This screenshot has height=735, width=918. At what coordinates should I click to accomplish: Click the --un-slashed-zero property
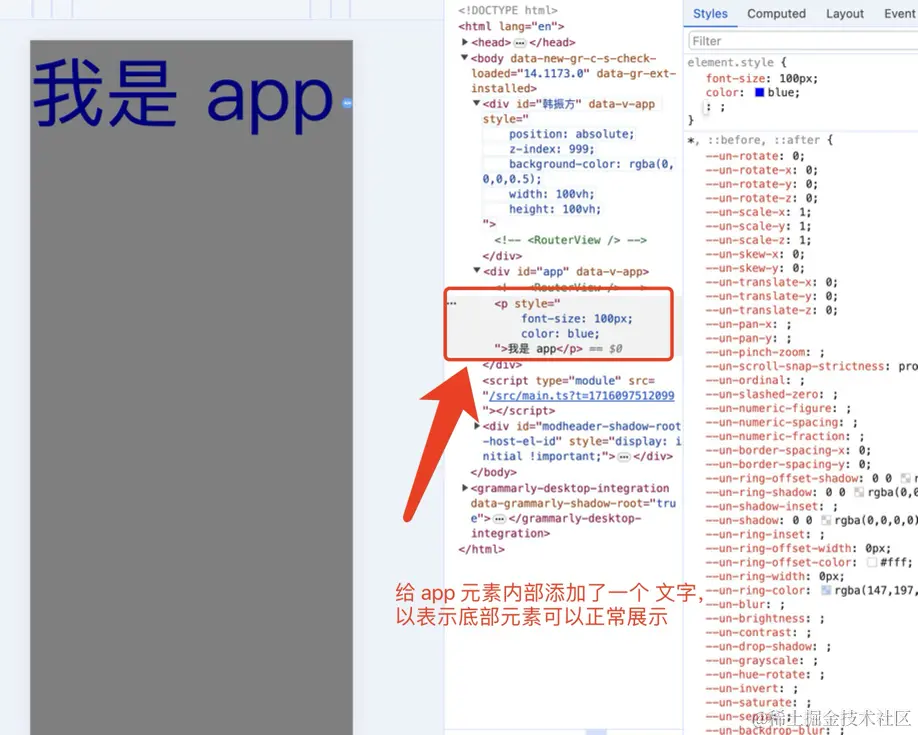coord(764,395)
